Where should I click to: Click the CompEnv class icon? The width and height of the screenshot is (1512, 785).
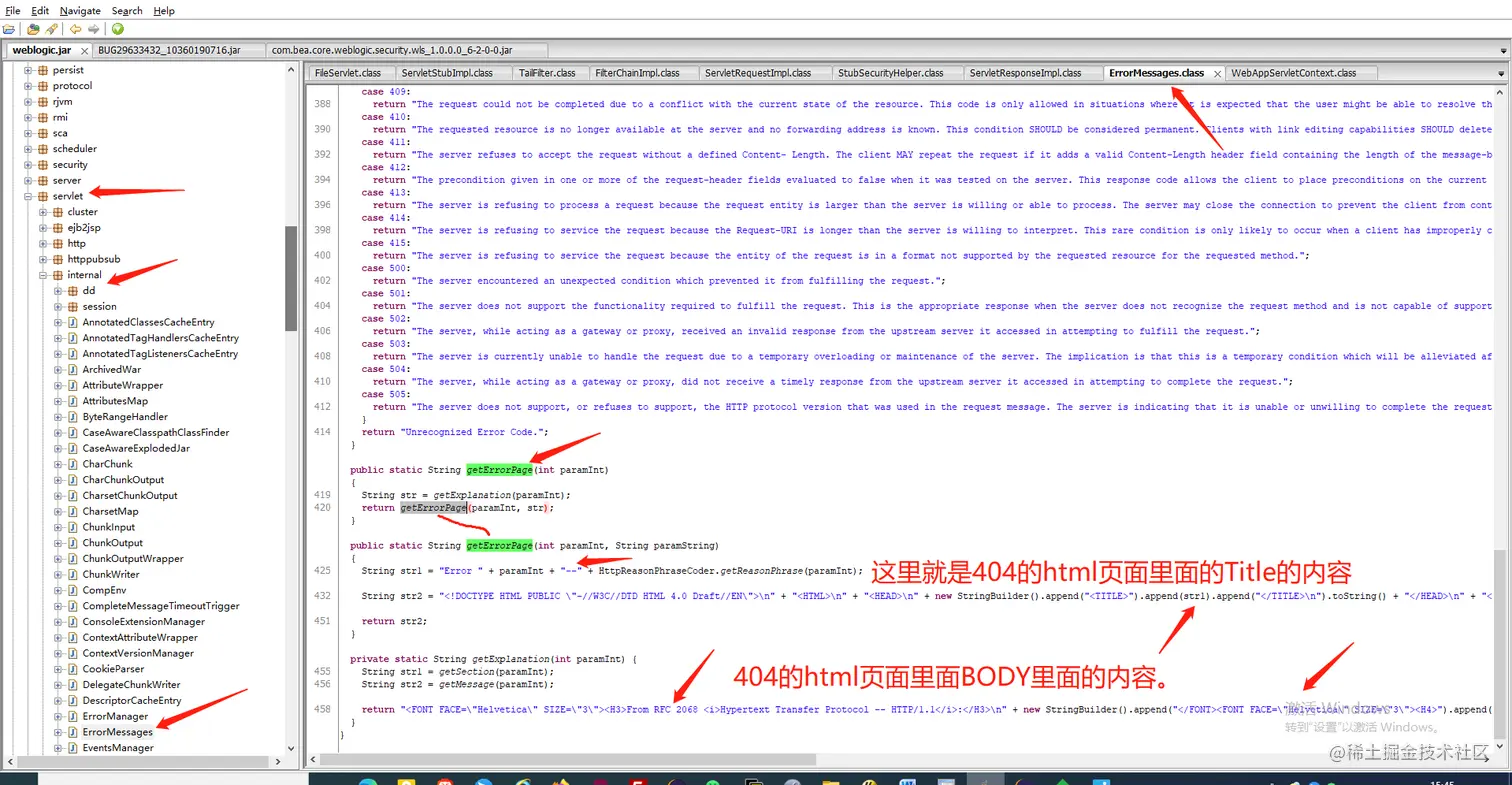coord(72,590)
